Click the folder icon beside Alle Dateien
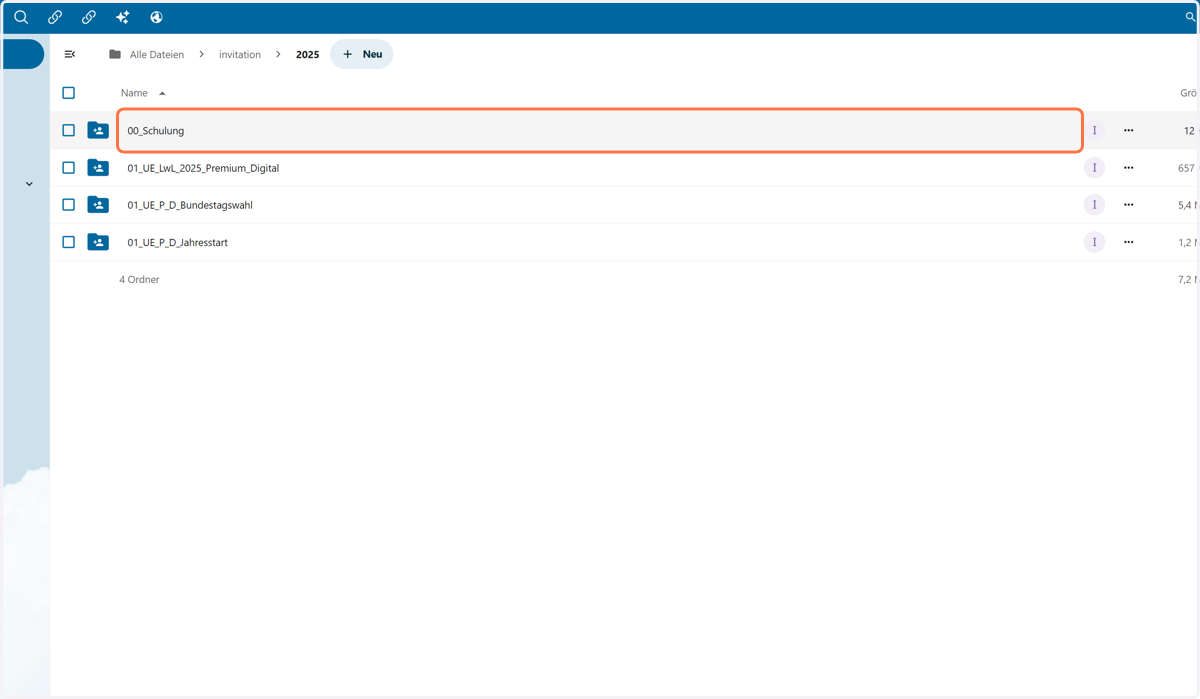This screenshot has width=1200, height=699. pyautogui.click(x=115, y=54)
